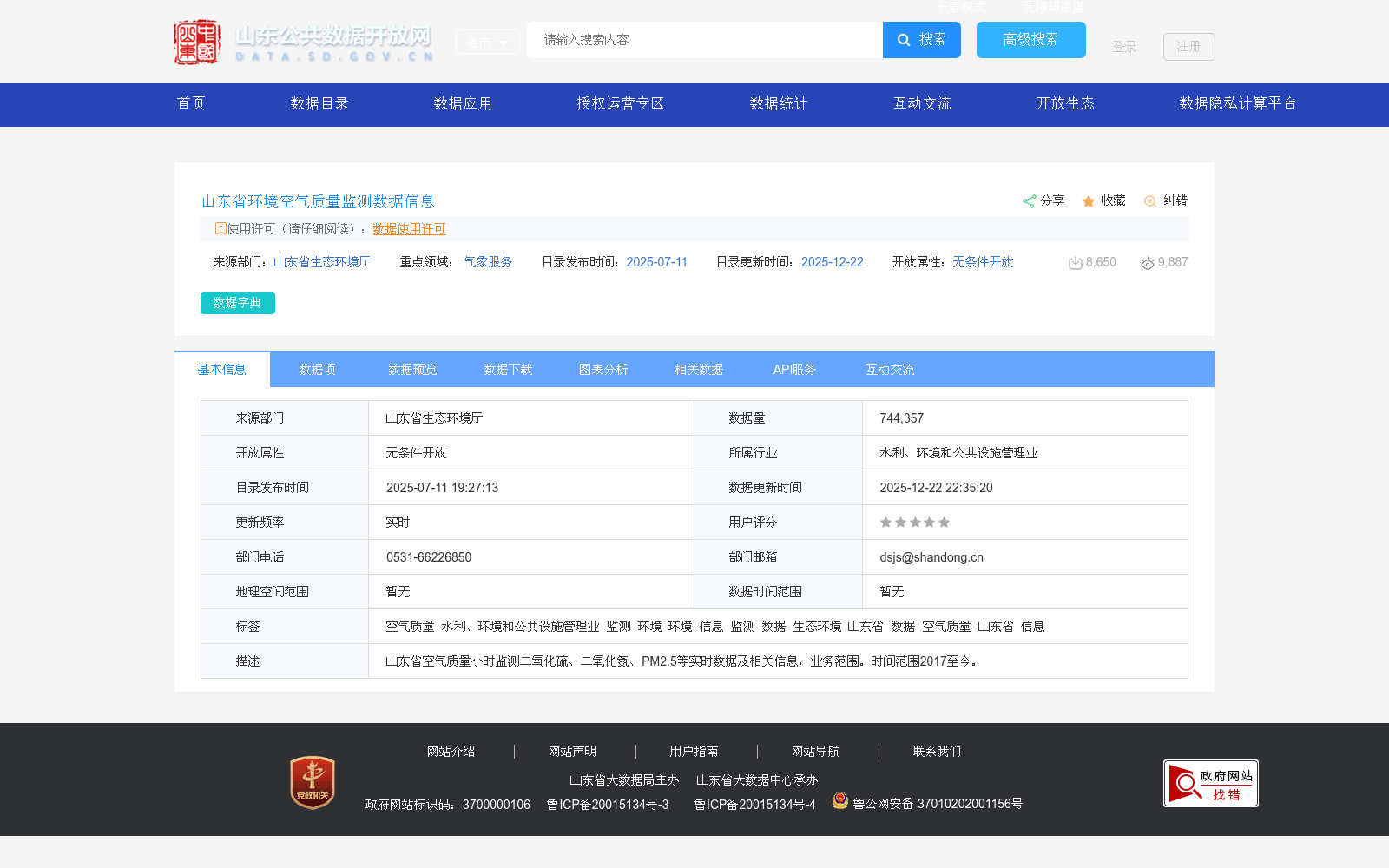
Task: Click the 高级搜索 button
Action: 1030,40
